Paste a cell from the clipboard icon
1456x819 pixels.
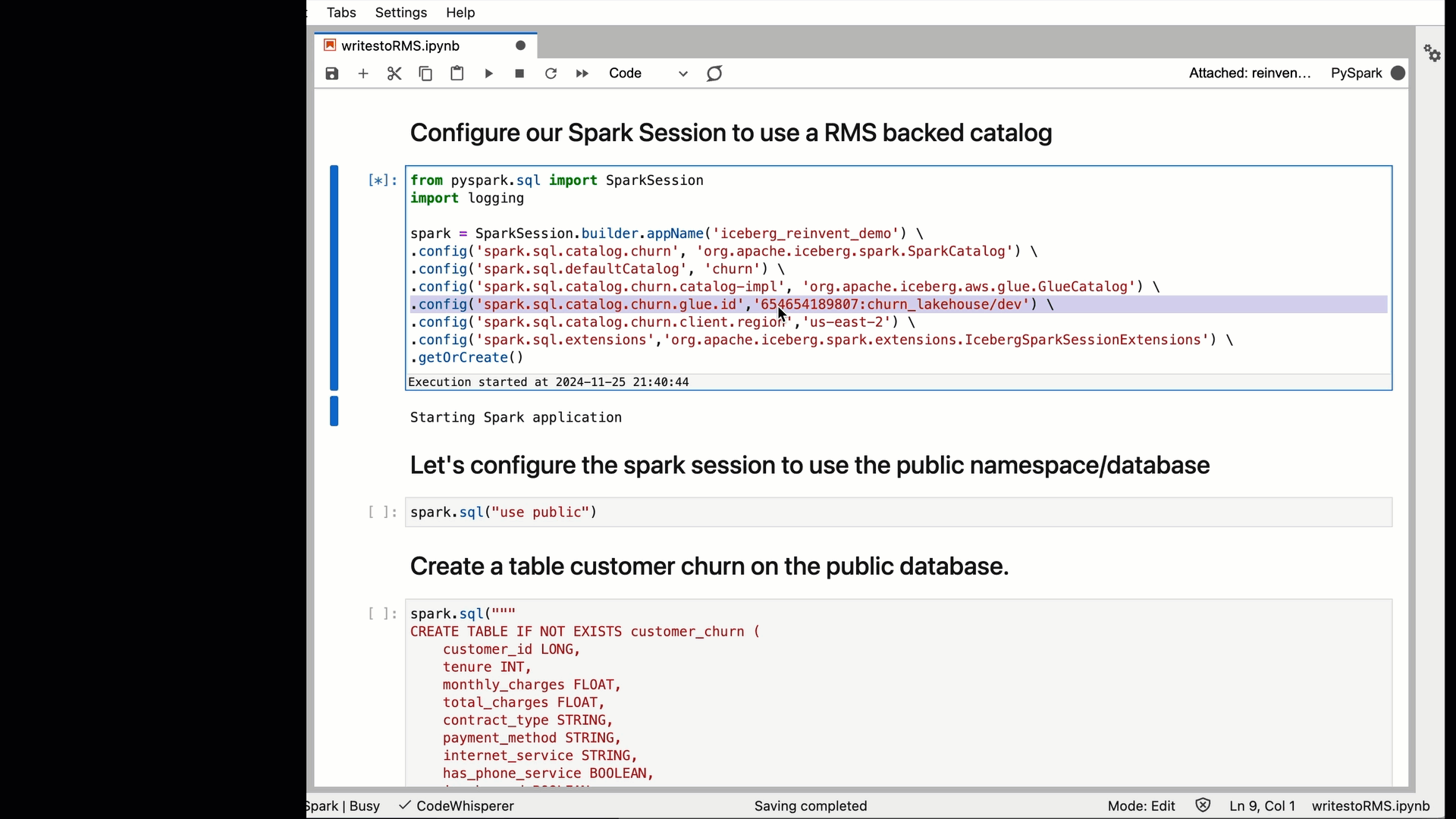(x=457, y=74)
